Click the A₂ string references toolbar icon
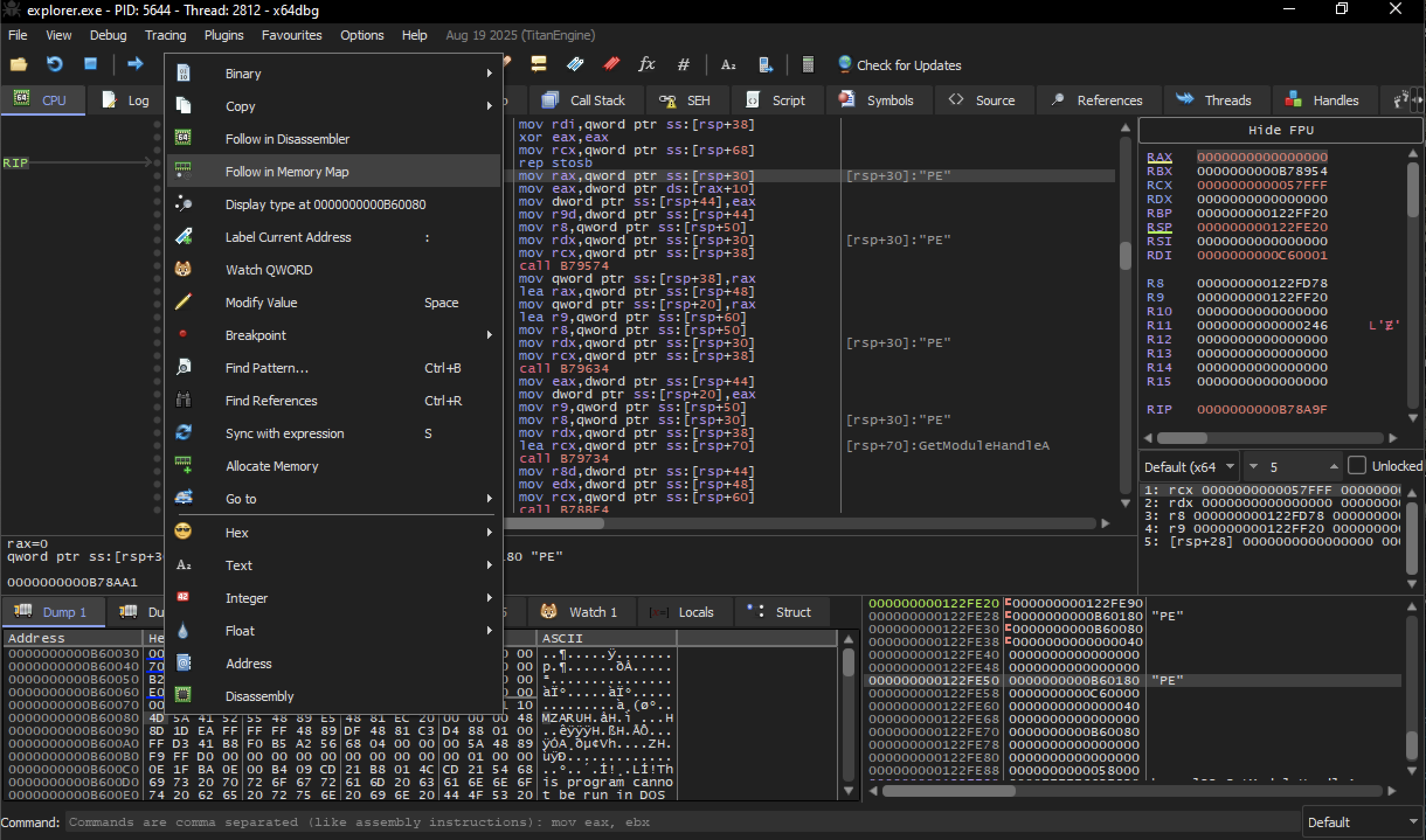Viewport: 1426px width, 840px height. (728, 64)
